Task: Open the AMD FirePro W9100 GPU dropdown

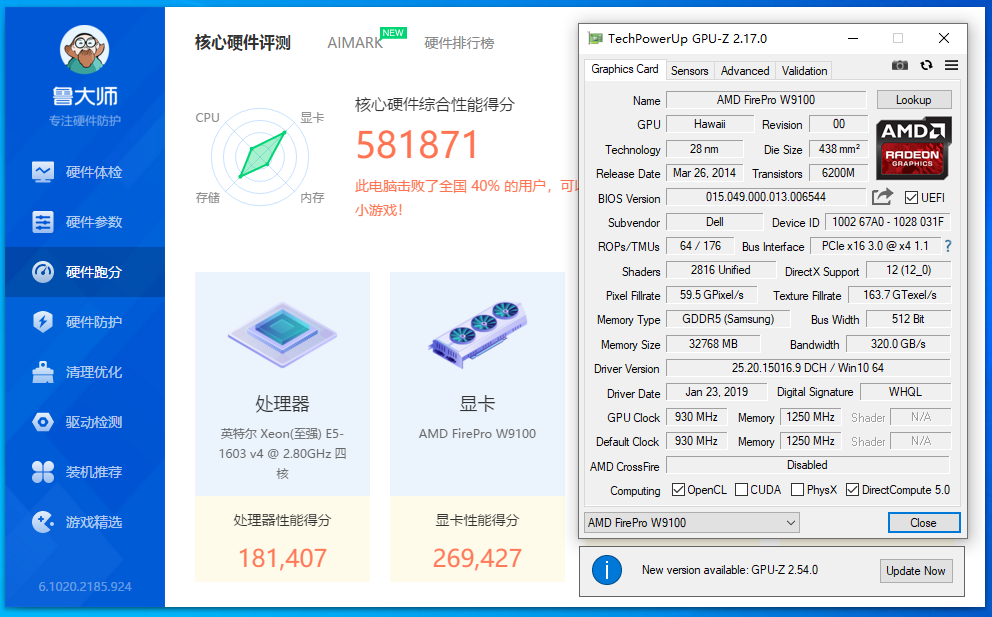Action: pyautogui.click(x=691, y=523)
